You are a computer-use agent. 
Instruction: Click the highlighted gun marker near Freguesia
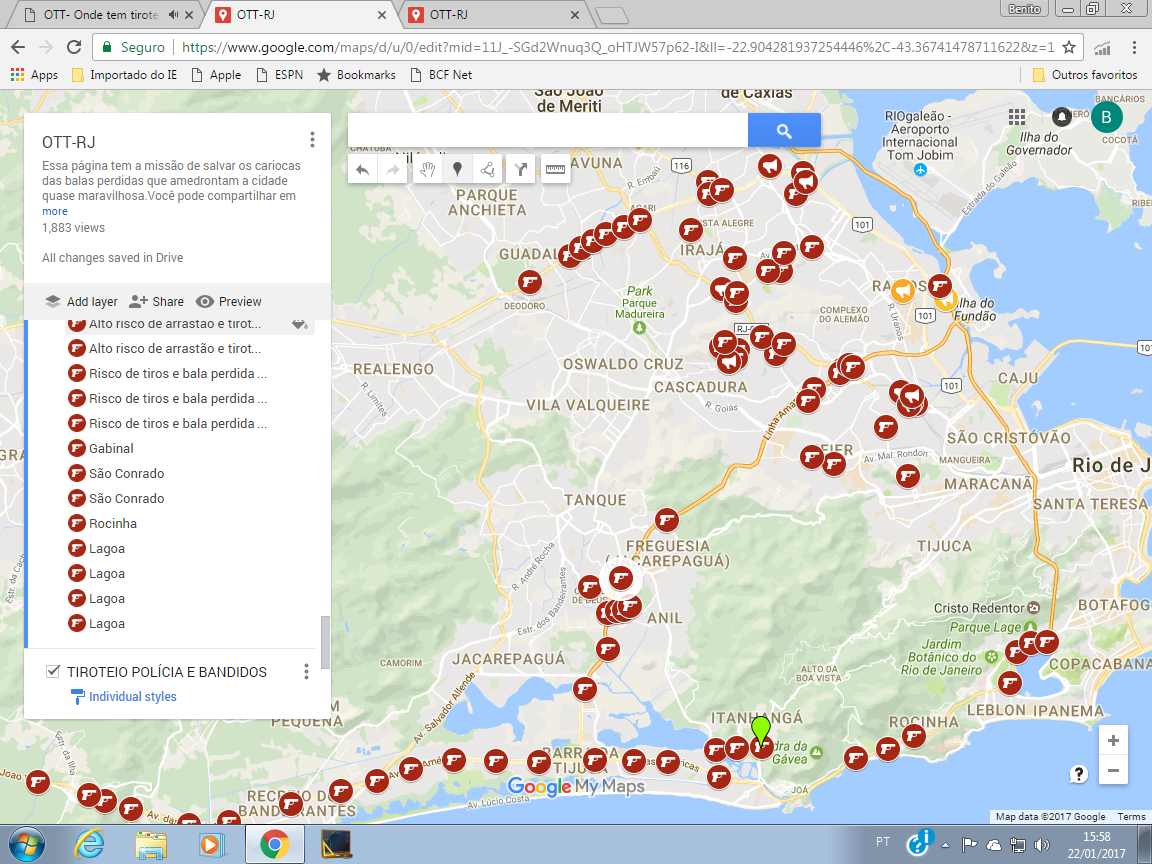tap(621, 578)
